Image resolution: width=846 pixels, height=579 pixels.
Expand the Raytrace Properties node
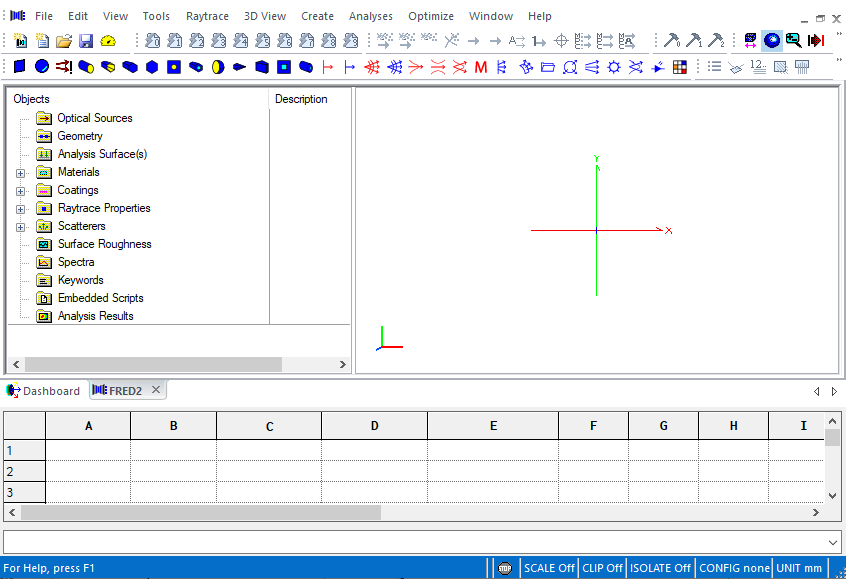[20, 209]
